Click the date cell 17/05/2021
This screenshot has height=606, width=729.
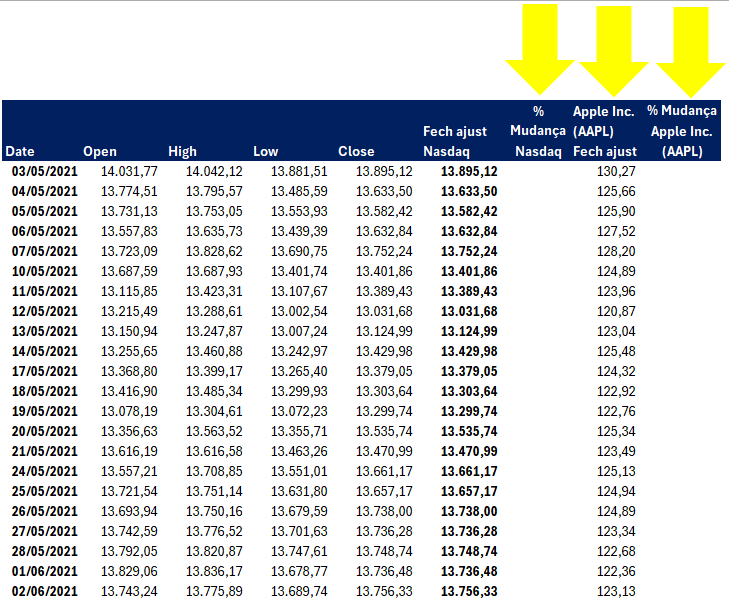45,371
